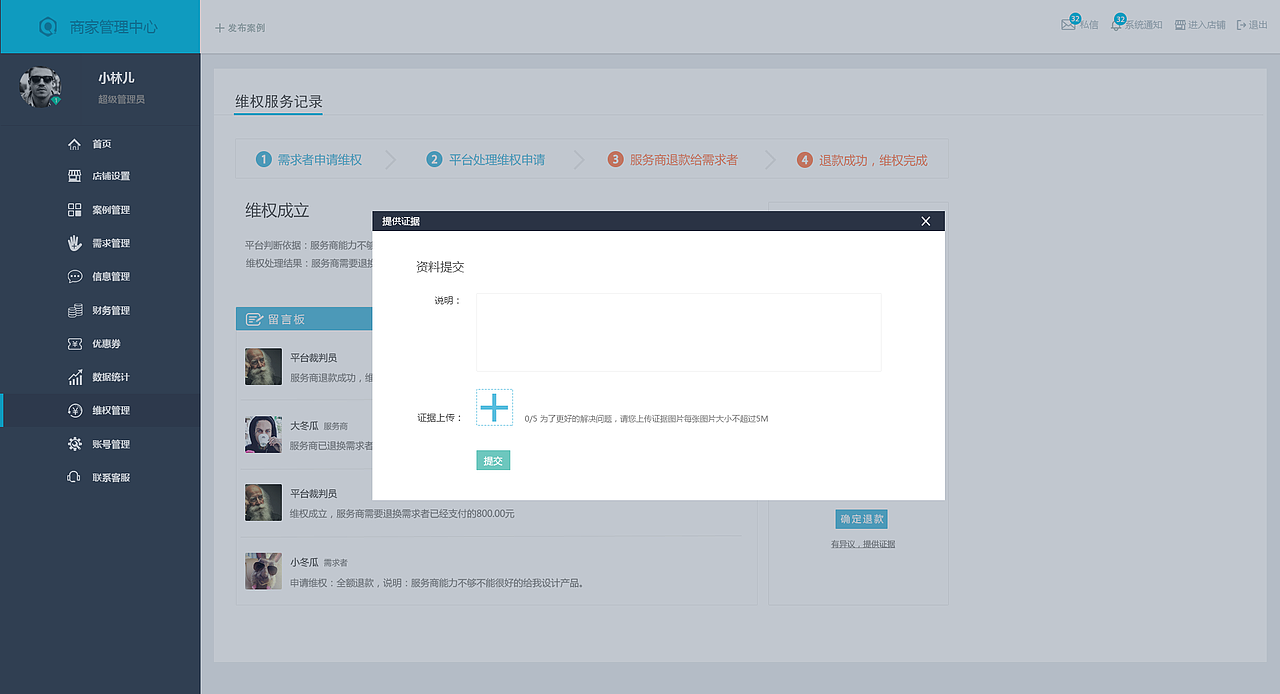The image size is (1280, 694).
Task: Click the 商家管理中心 title text
Action: click(113, 27)
